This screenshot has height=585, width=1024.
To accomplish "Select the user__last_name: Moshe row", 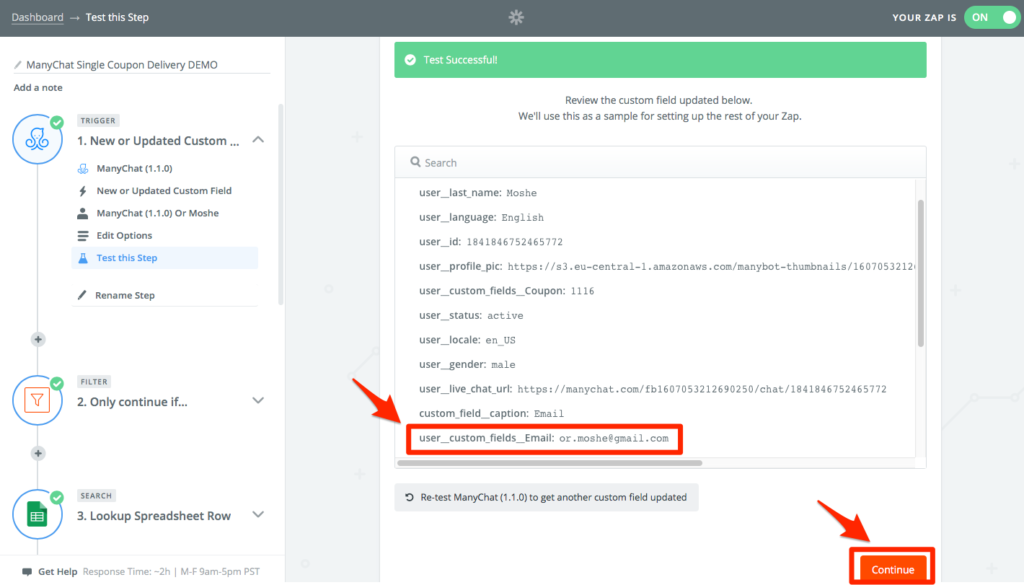I will tap(477, 193).
